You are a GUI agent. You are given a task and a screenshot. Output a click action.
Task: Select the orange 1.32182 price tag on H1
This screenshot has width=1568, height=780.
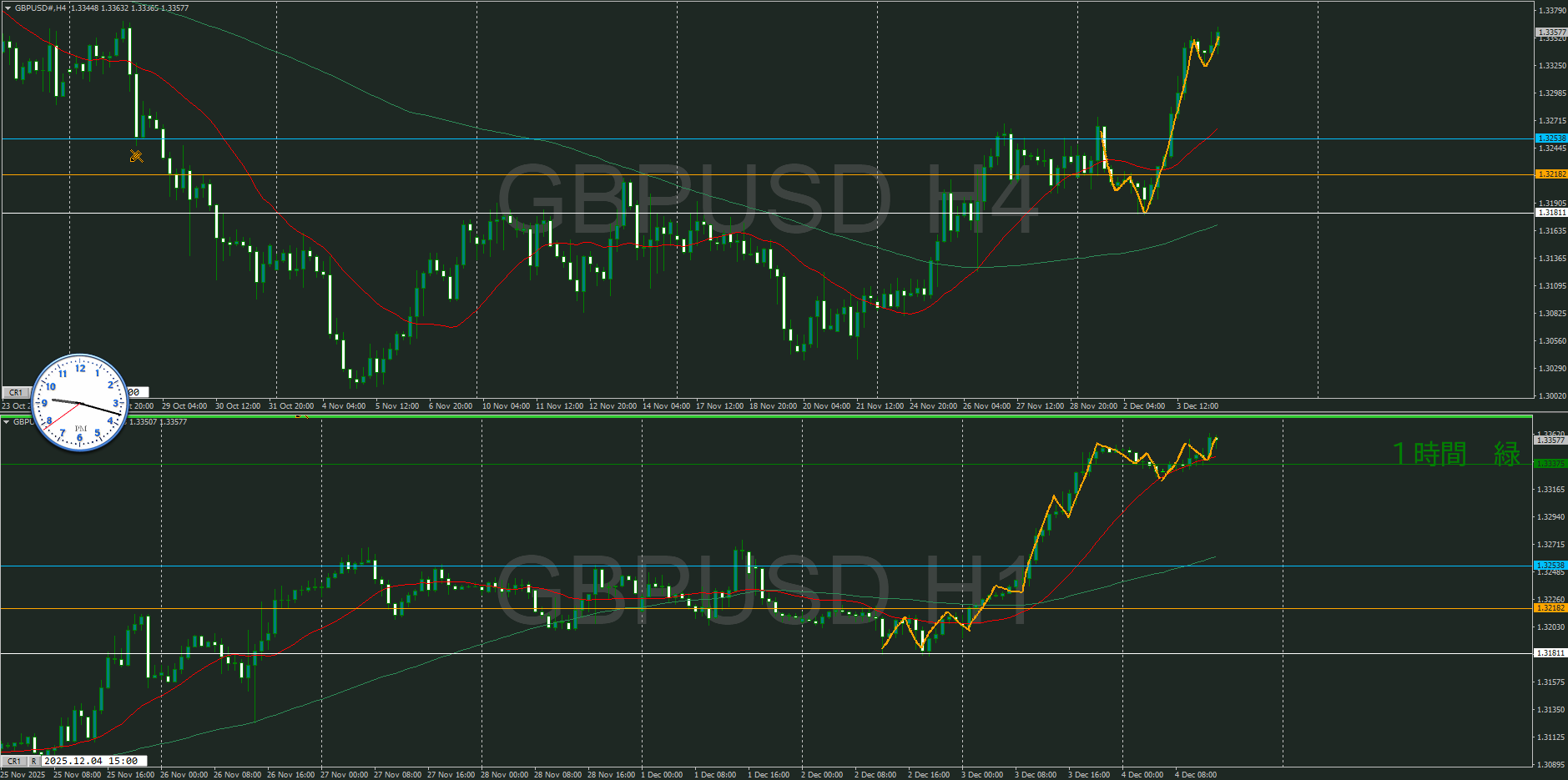coord(1551,608)
